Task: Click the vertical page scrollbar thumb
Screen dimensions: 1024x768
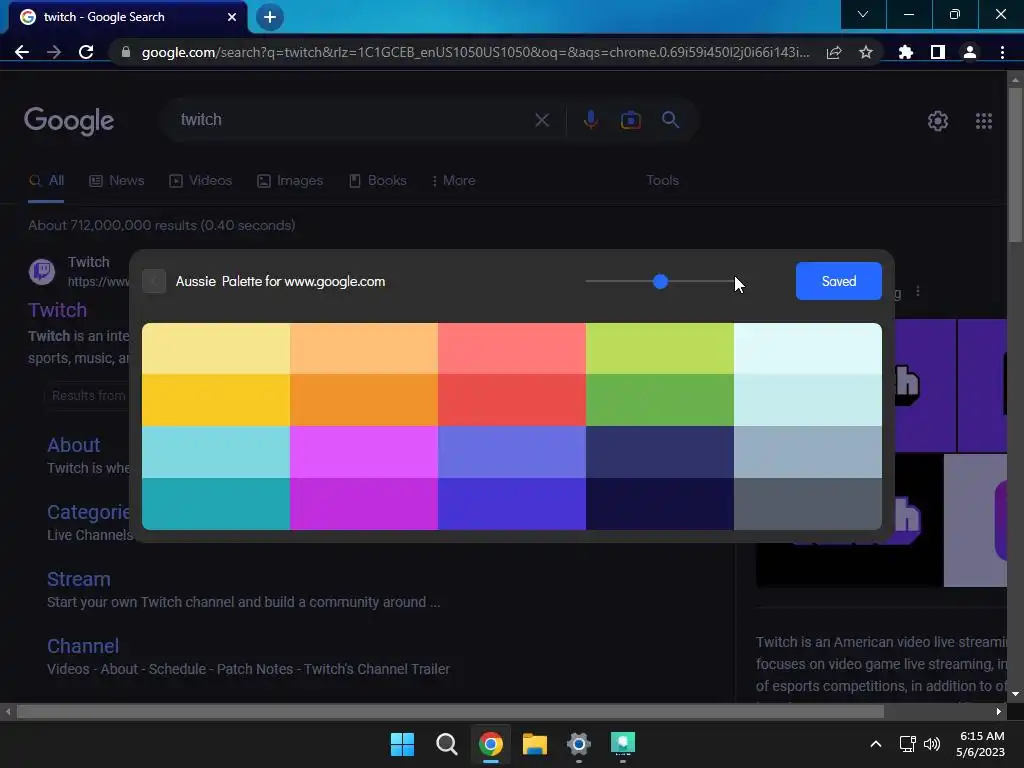Action: pos(1015,163)
